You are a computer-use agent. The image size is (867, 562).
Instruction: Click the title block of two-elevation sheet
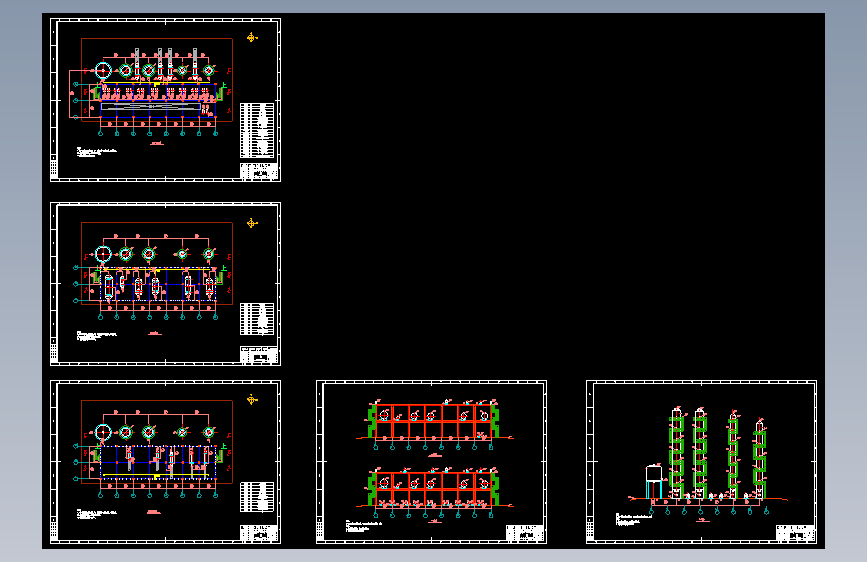click(x=525, y=533)
